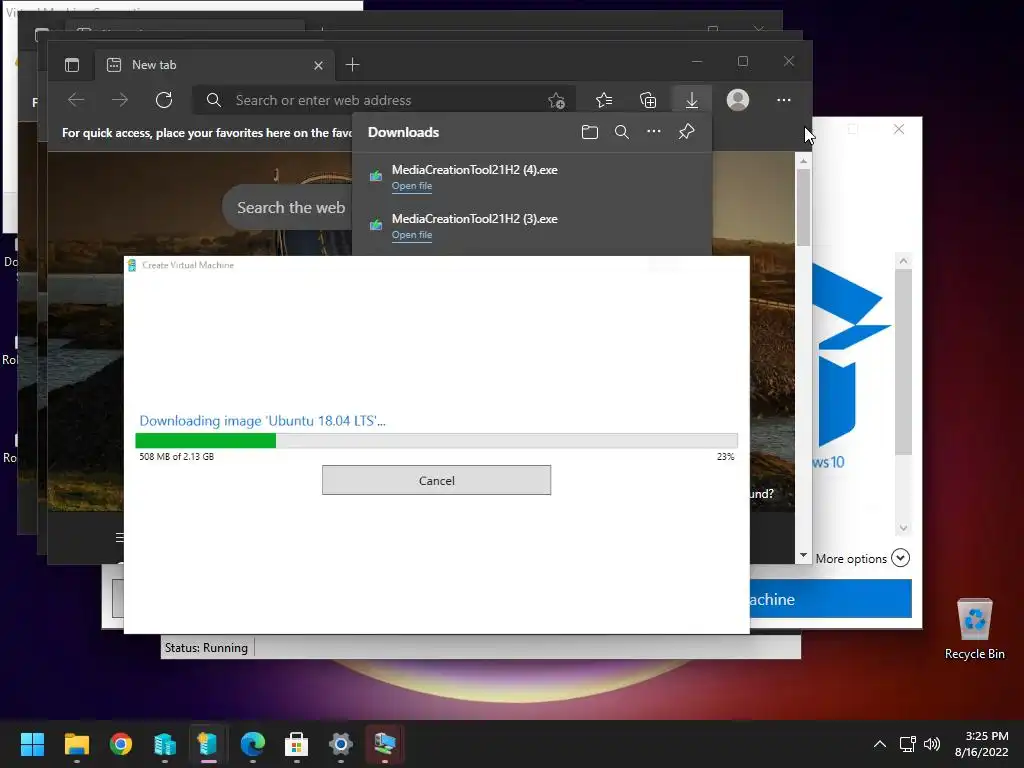Open file for MediaCreationTool21H2 (4).exe
The image size is (1024, 768).
[x=411, y=186]
